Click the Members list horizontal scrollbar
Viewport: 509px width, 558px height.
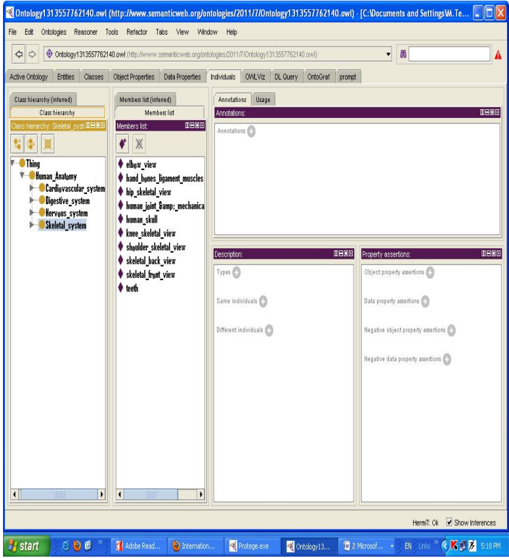coord(160,494)
